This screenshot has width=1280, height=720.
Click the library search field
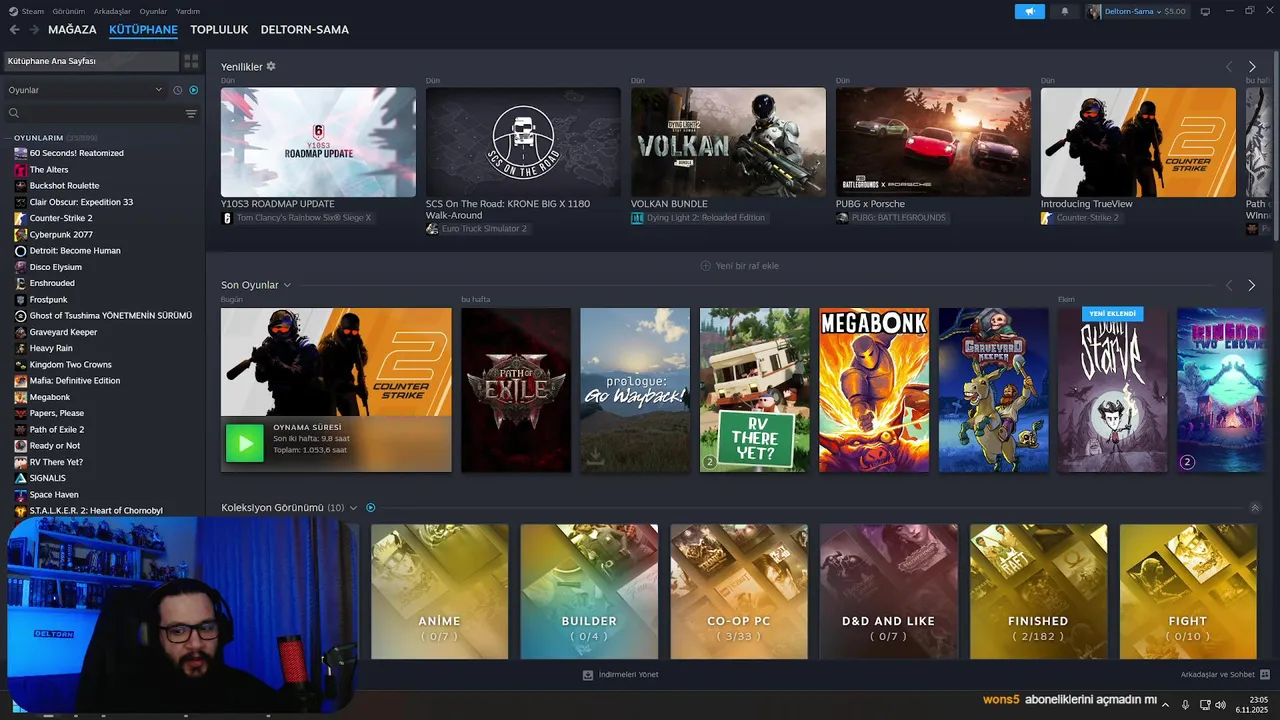95,114
